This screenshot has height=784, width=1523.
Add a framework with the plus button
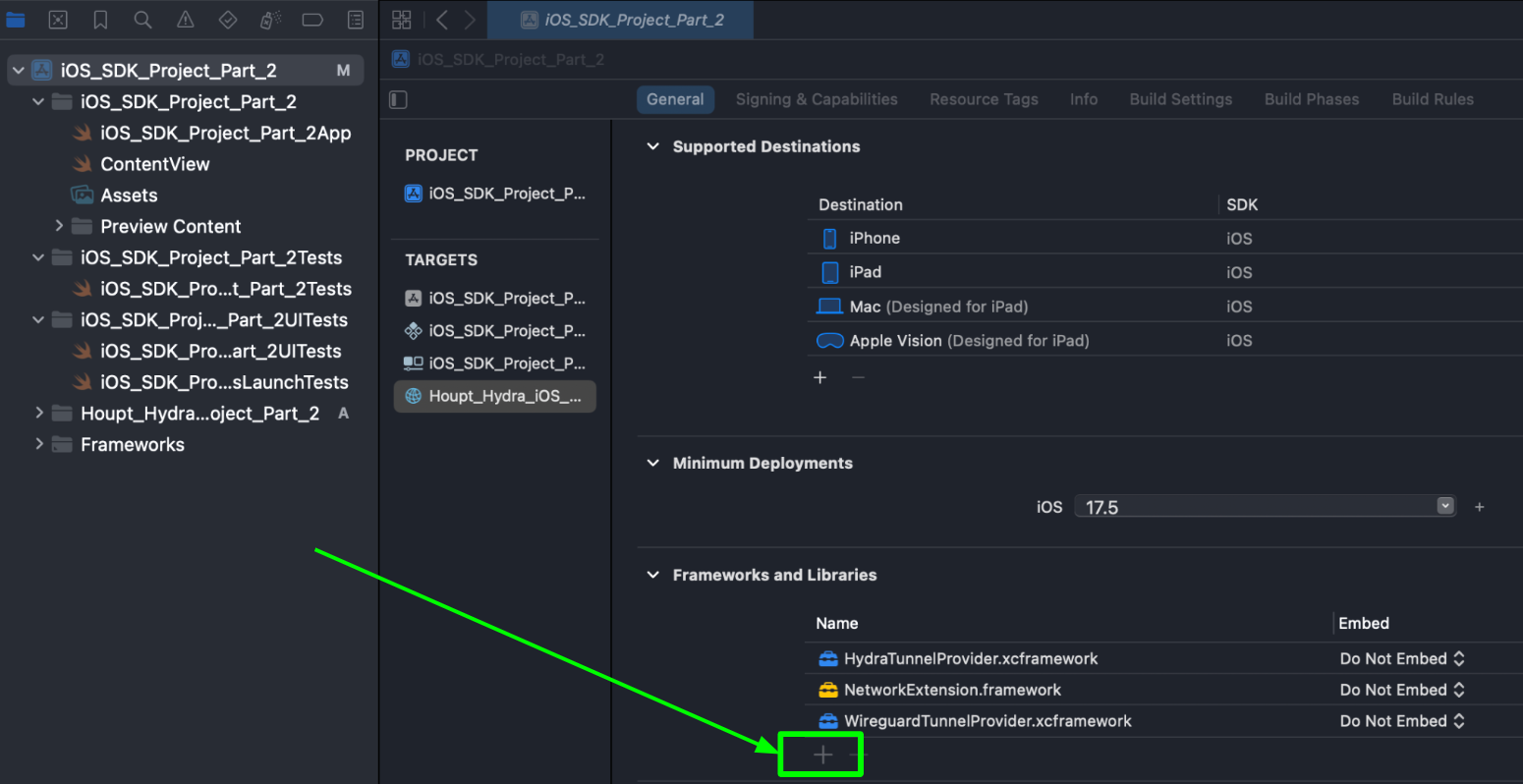coord(823,755)
